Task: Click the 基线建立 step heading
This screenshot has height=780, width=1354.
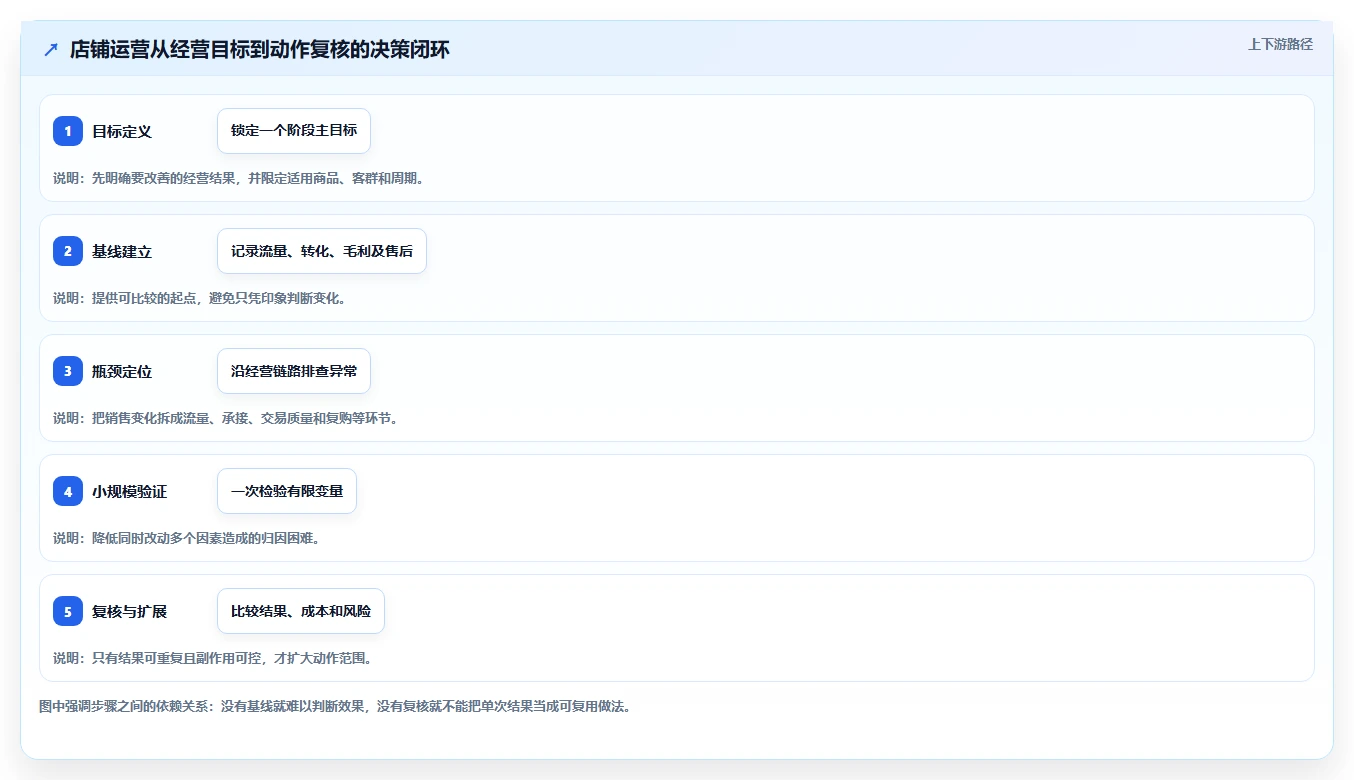Action: [x=122, y=251]
